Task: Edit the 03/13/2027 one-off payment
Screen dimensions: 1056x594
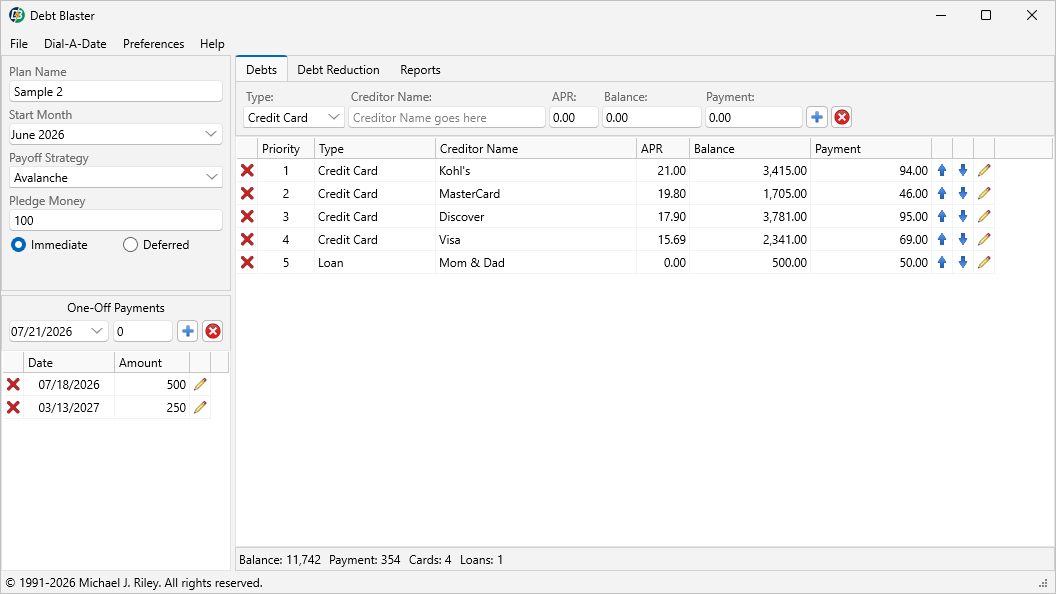Action: point(200,407)
